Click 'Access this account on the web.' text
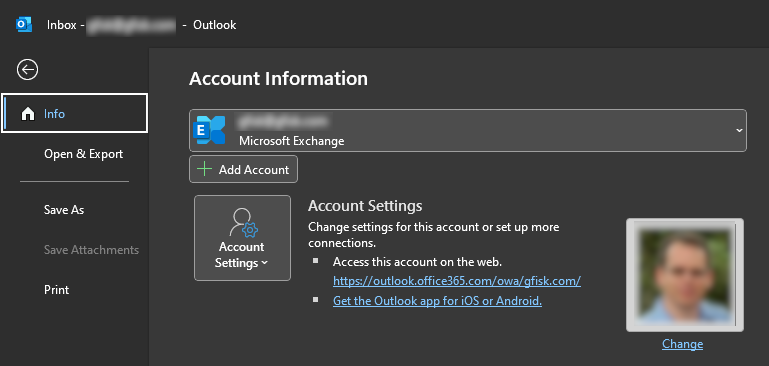This screenshot has width=769, height=366. [x=417, y=262]
